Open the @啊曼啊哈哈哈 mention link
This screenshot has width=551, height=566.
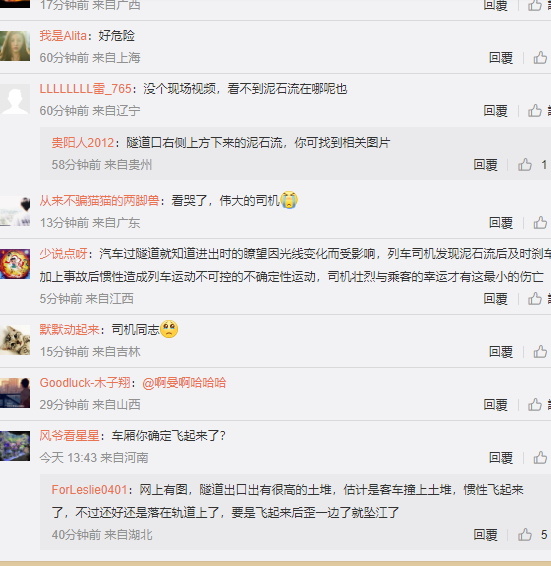[184, 383]
